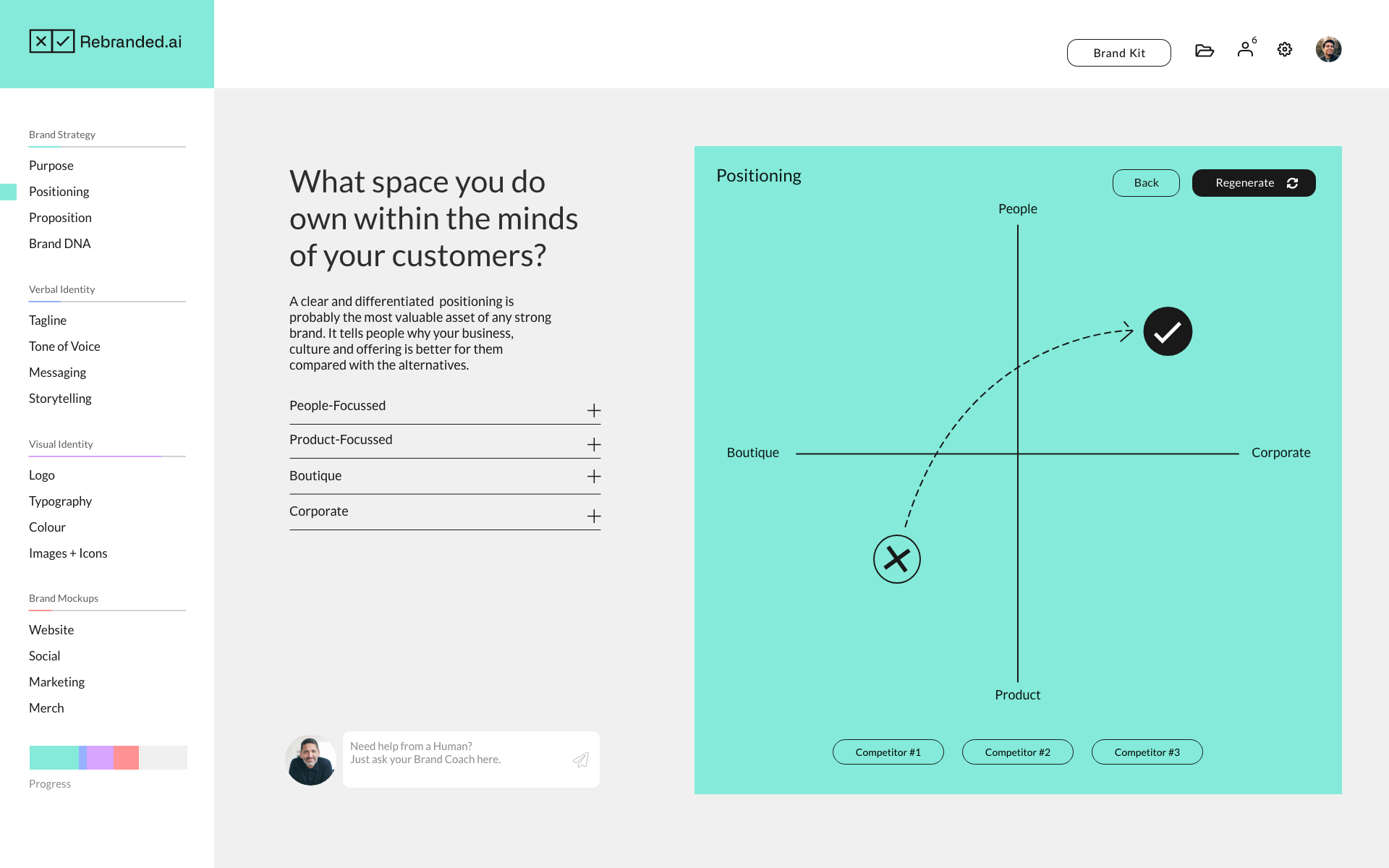1389x868 pixels.
Task: Go to Marketing mockup
Action: (56, 682)
